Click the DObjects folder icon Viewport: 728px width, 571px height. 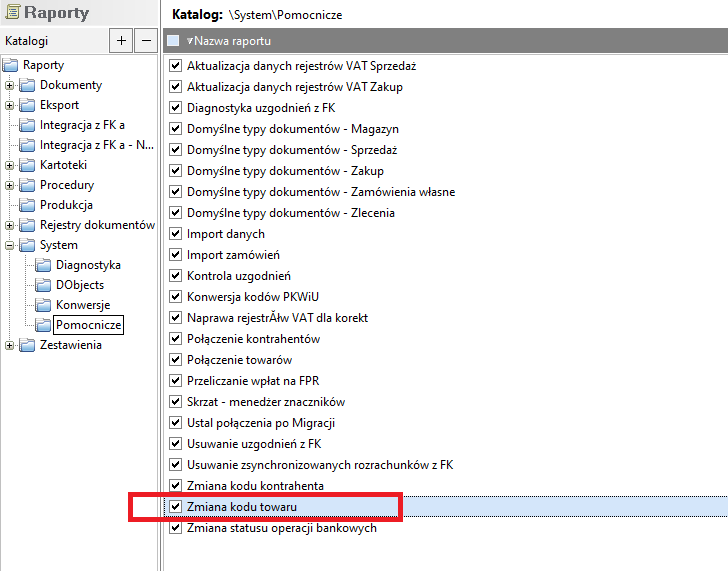pyautogui.click(x=43, y=285)
